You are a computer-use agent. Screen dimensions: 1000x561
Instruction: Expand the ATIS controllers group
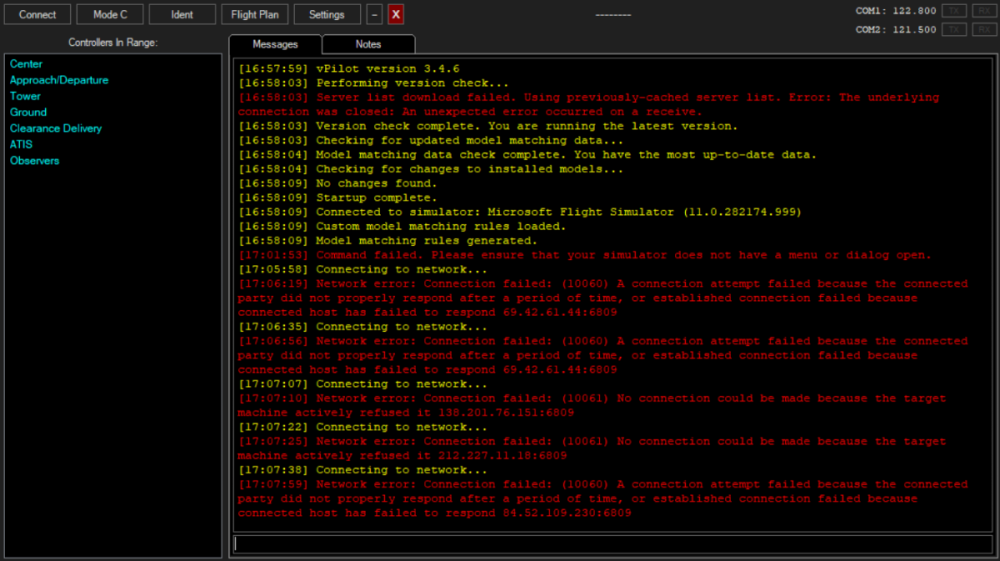pyautogui.click(x=21, y=144)
